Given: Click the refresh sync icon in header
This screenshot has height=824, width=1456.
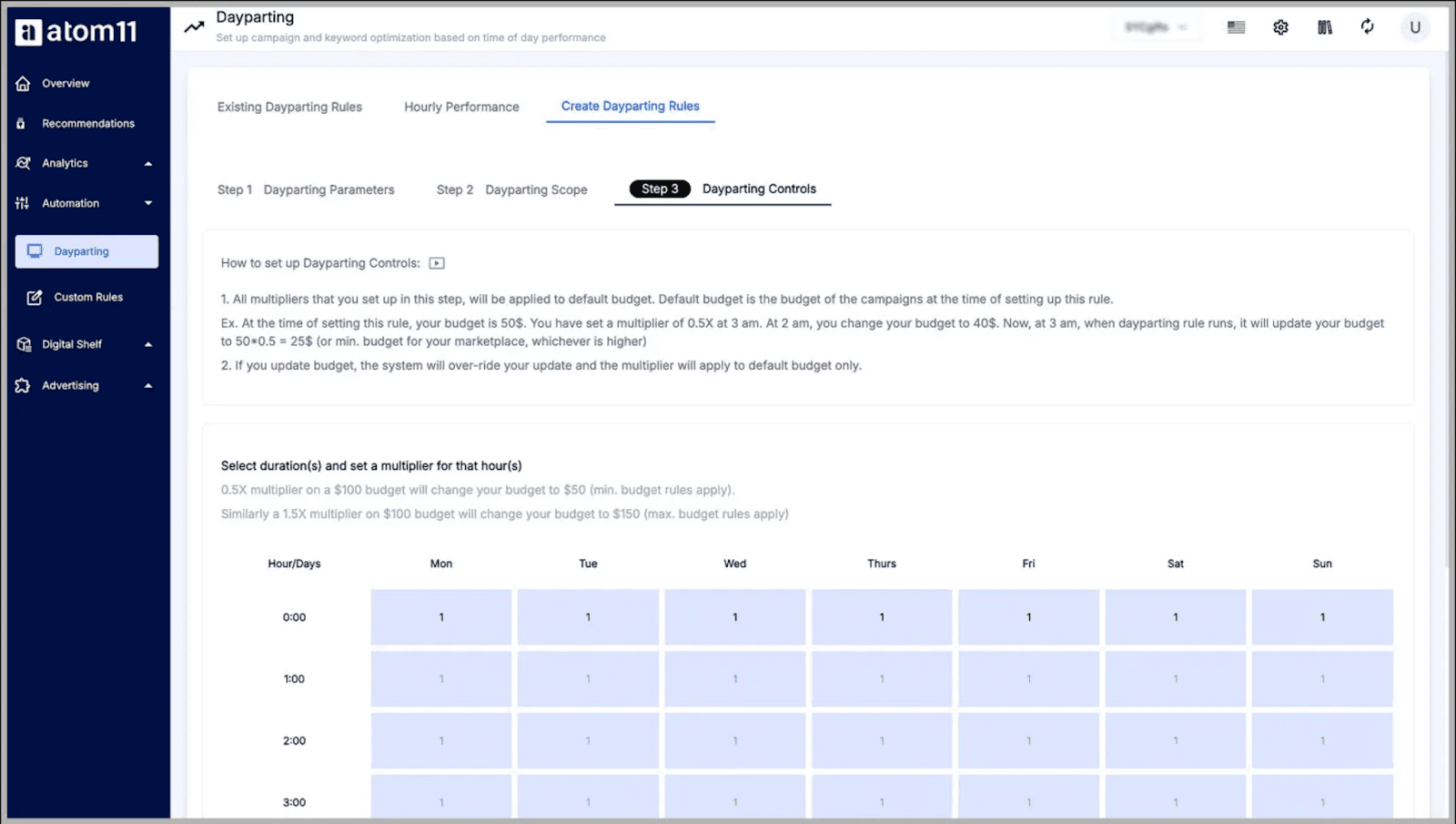Looking at the screenshot, I should pyautogui.click(x=1368, y=27).
